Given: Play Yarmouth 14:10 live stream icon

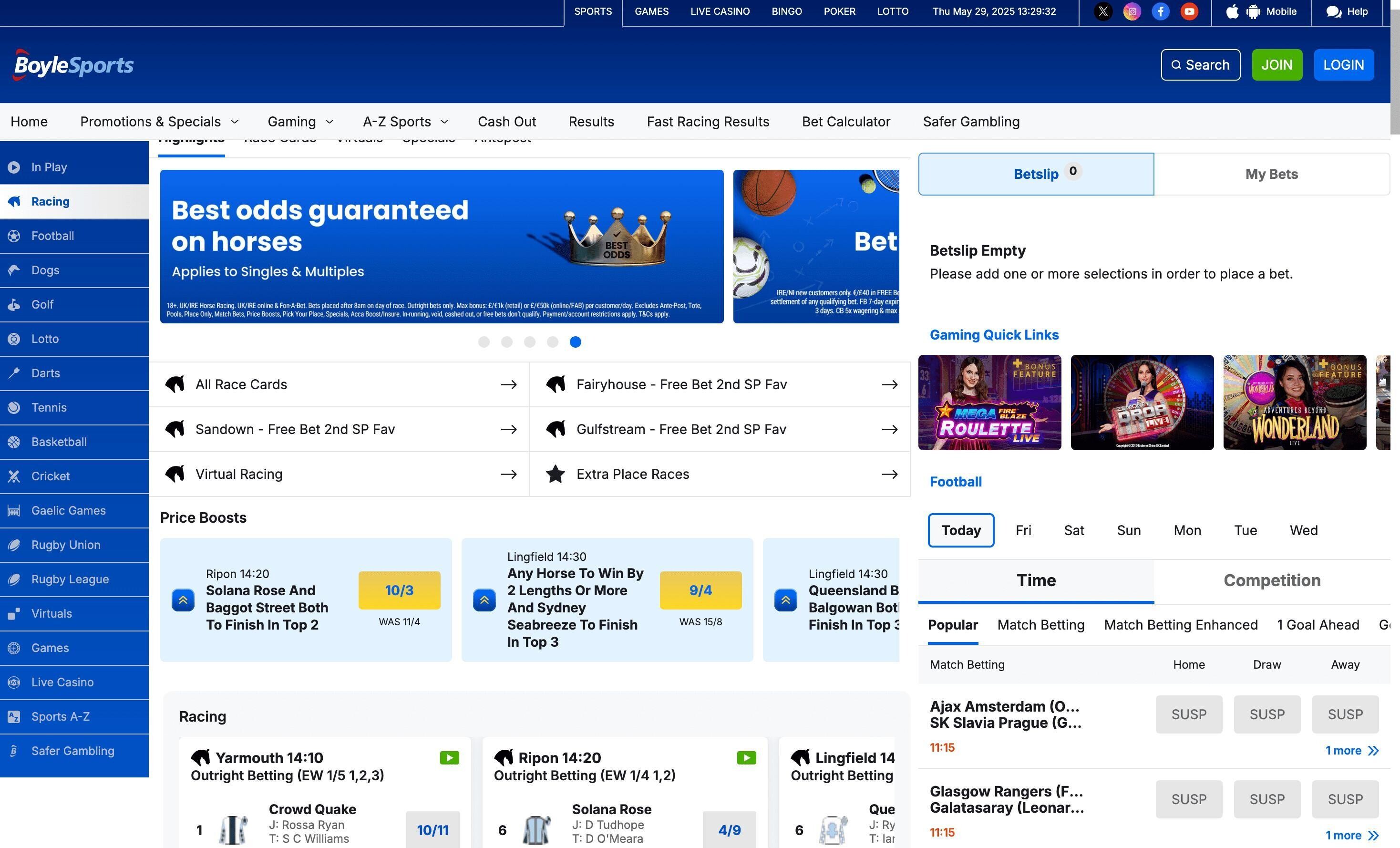Looking at the screenshot, I should [449, 758].
